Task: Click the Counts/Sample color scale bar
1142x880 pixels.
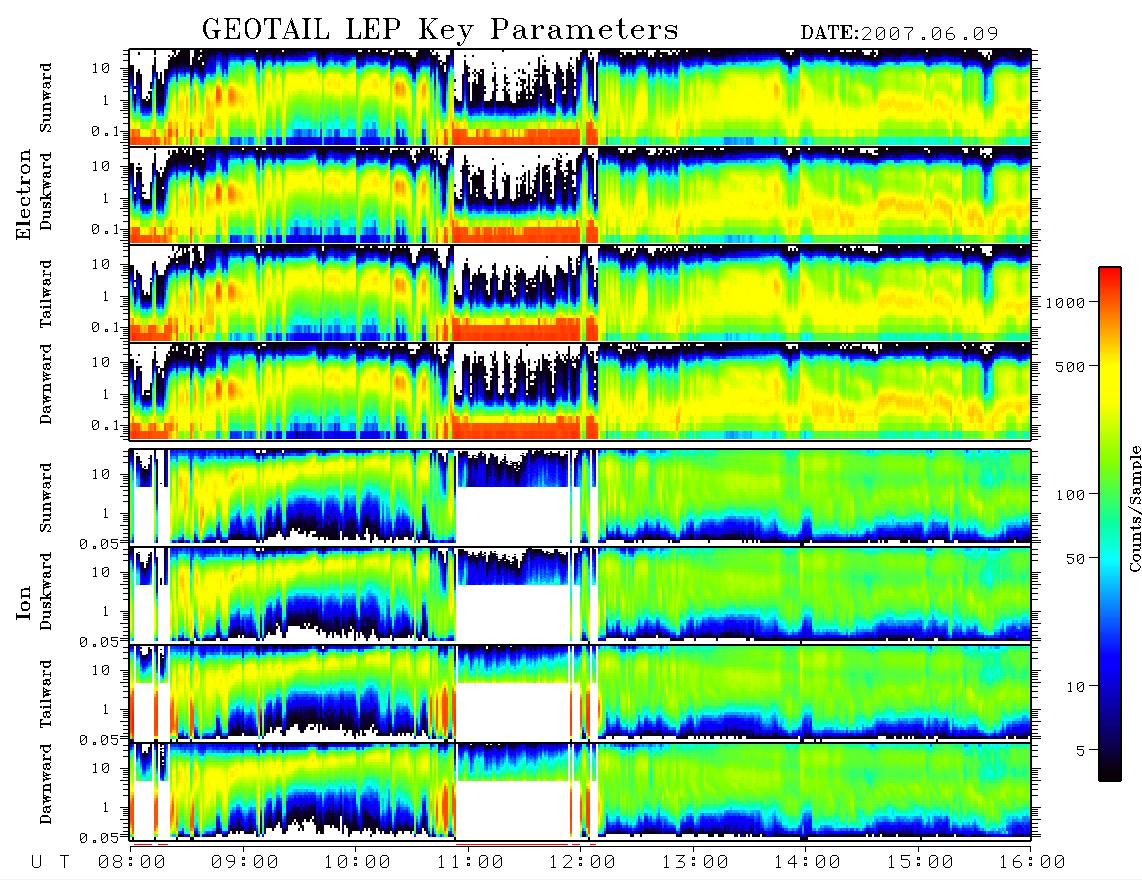Action: [x=1109, y=524]
